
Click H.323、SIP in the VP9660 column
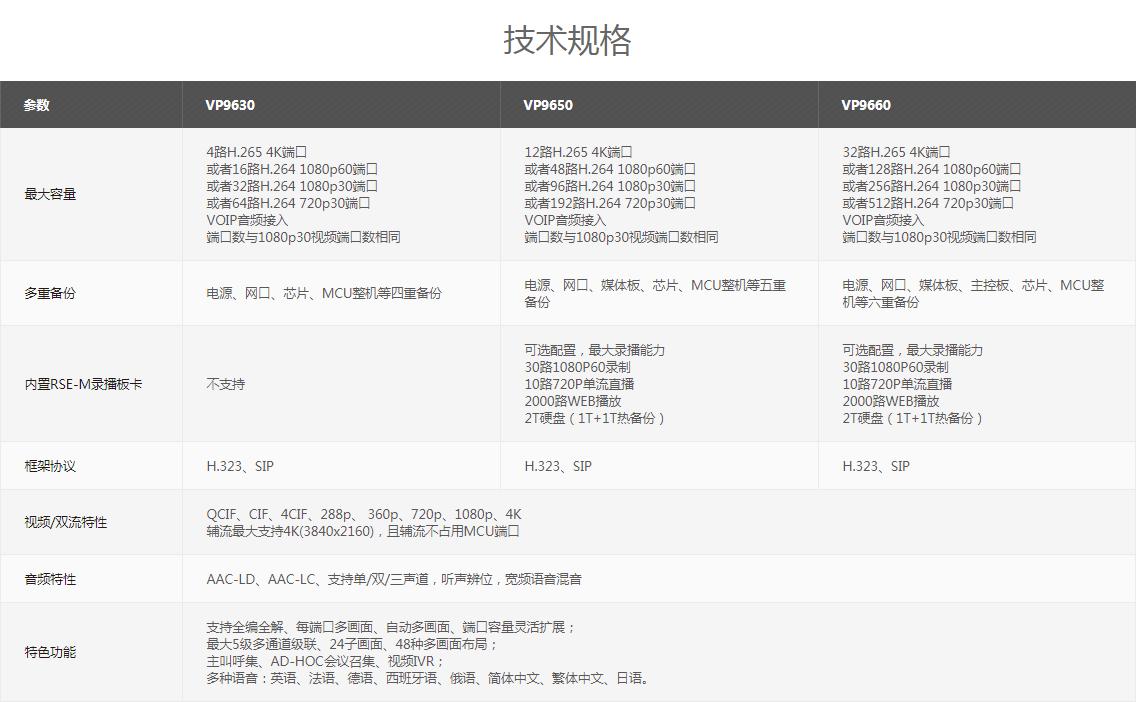[876, 466]
